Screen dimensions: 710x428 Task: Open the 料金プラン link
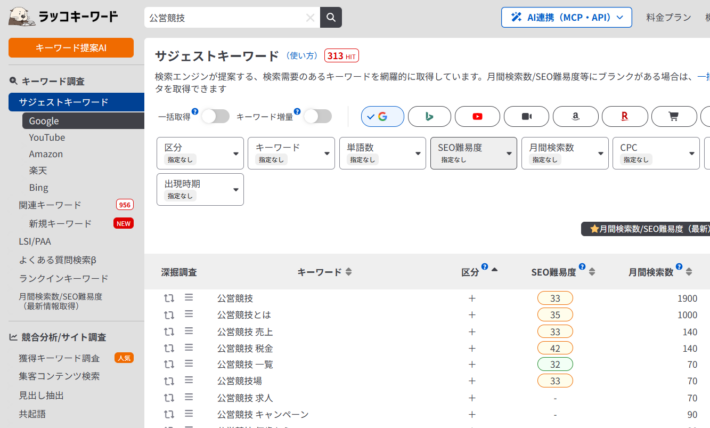668,17
